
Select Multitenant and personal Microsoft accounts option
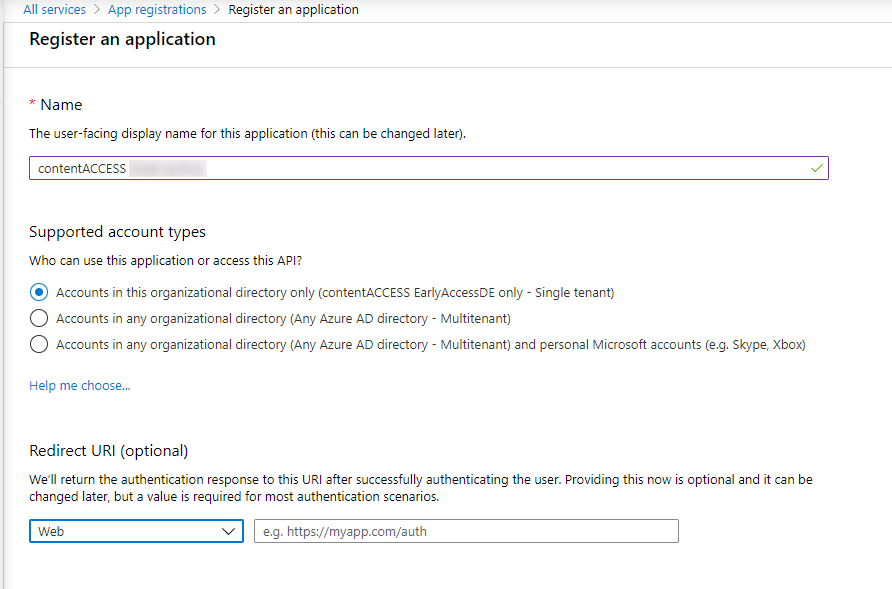pyautogui.click(x=39, y=345)
